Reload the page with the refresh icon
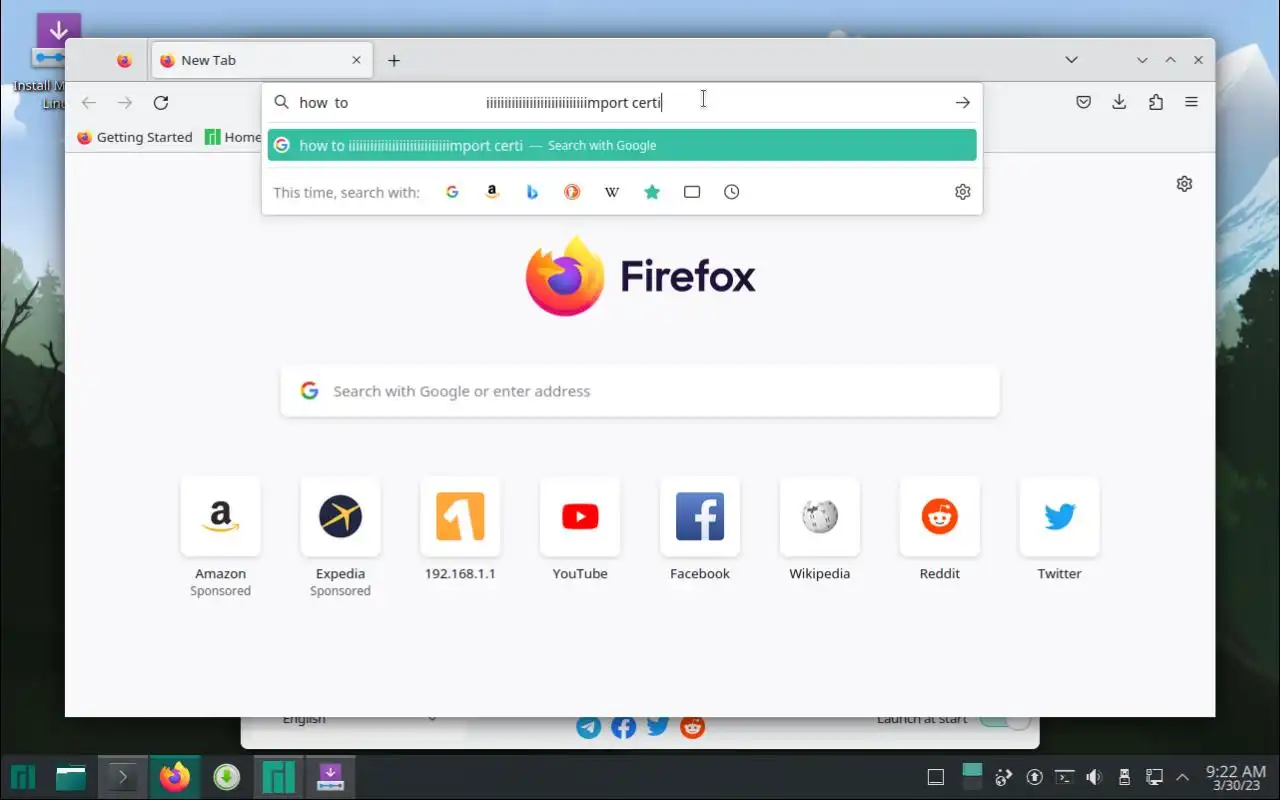Image resolution: width=1280 pixels, height=800 pixels. click(161, 102)
